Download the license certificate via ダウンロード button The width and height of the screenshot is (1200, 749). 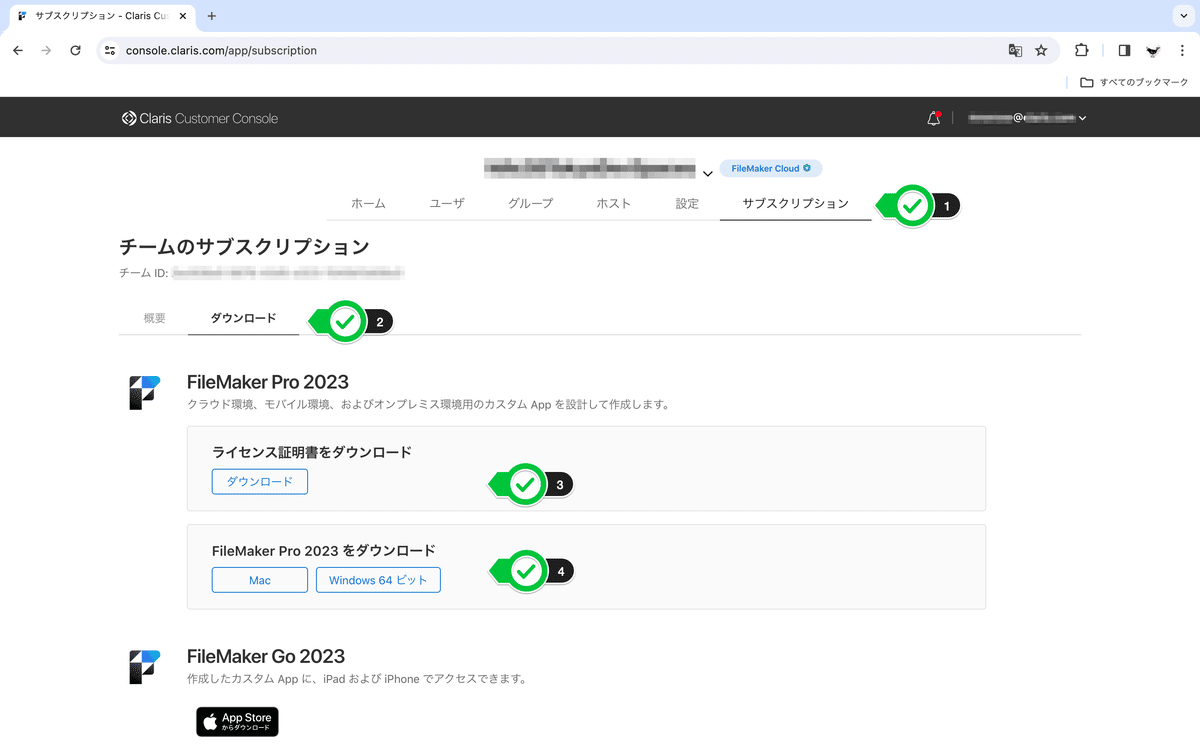259,481
